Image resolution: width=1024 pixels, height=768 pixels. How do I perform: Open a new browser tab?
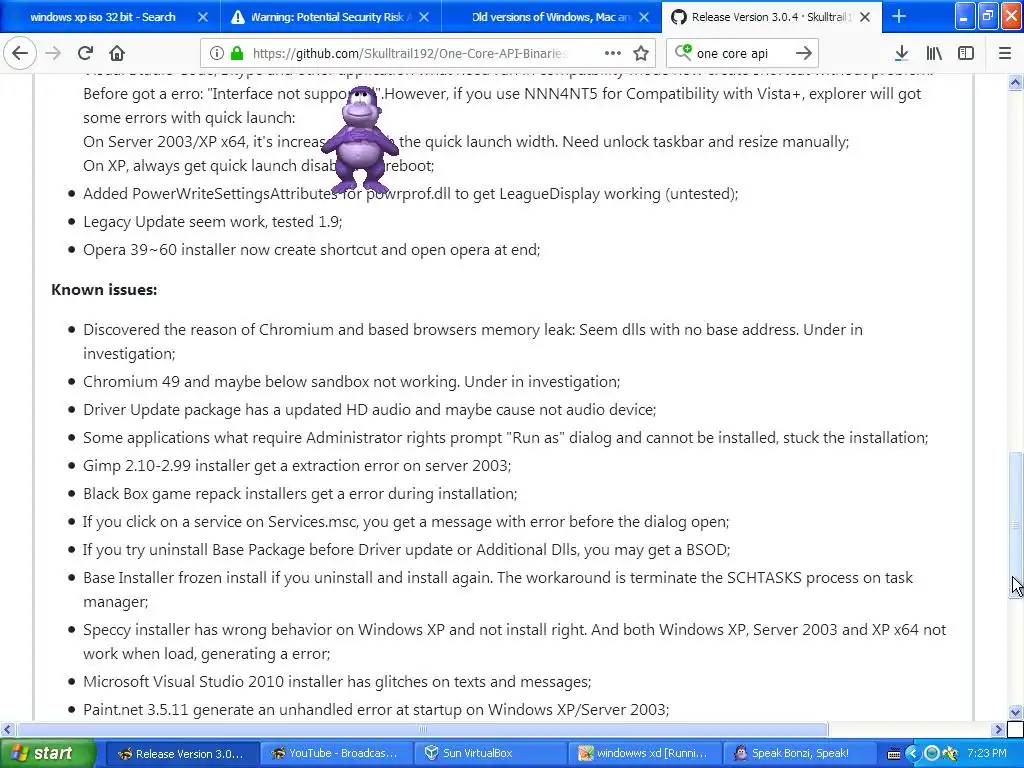[899, 16]
